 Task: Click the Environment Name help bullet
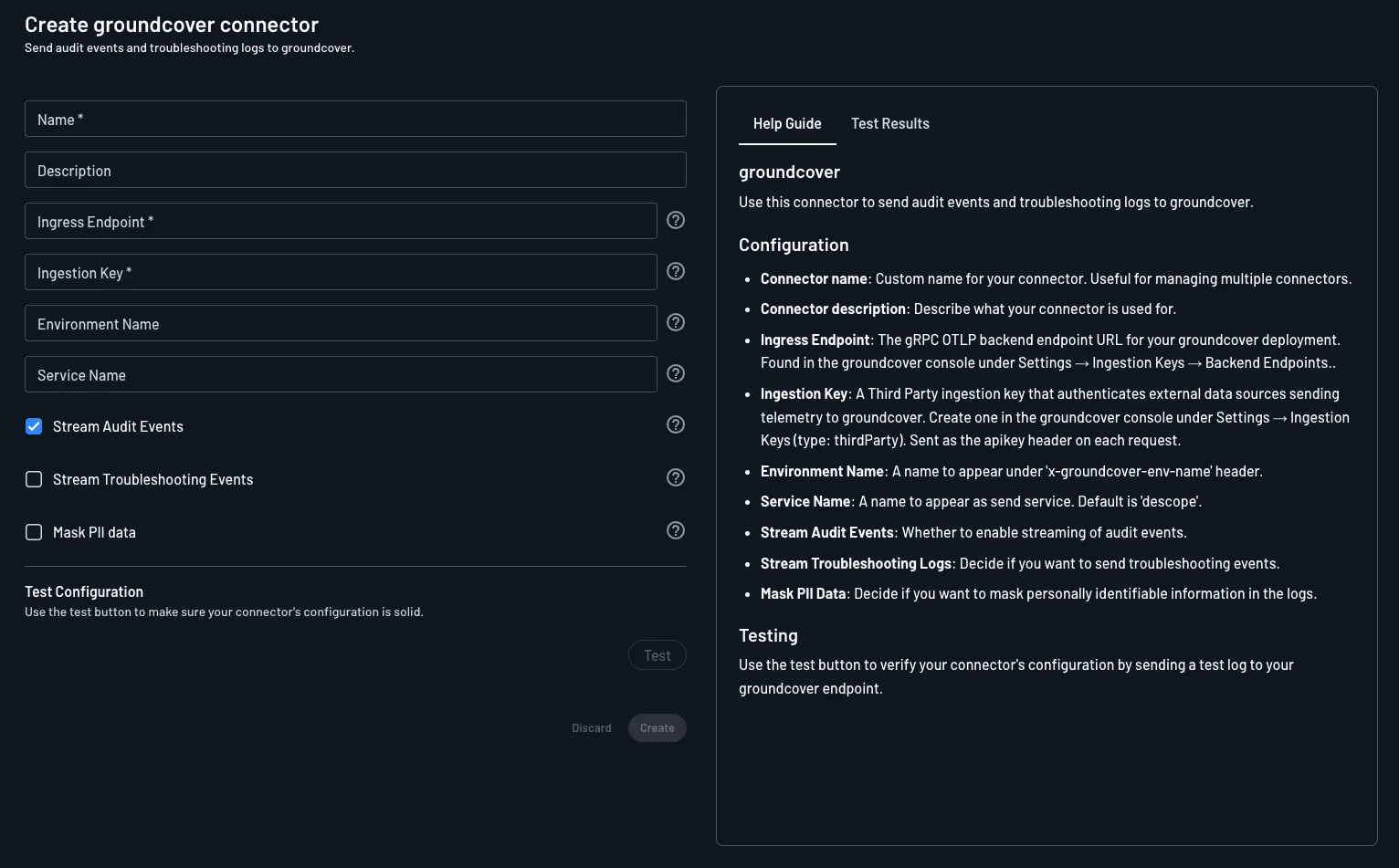tap(1012, 471)
